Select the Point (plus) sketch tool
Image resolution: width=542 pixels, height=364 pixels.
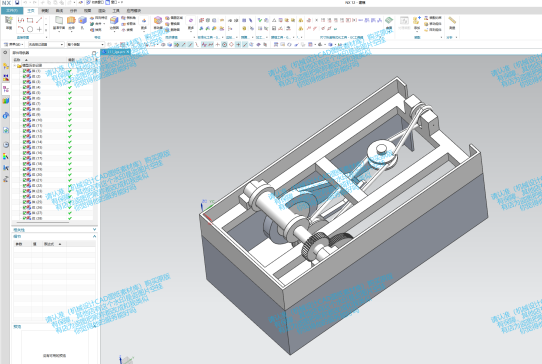(39, 29)
